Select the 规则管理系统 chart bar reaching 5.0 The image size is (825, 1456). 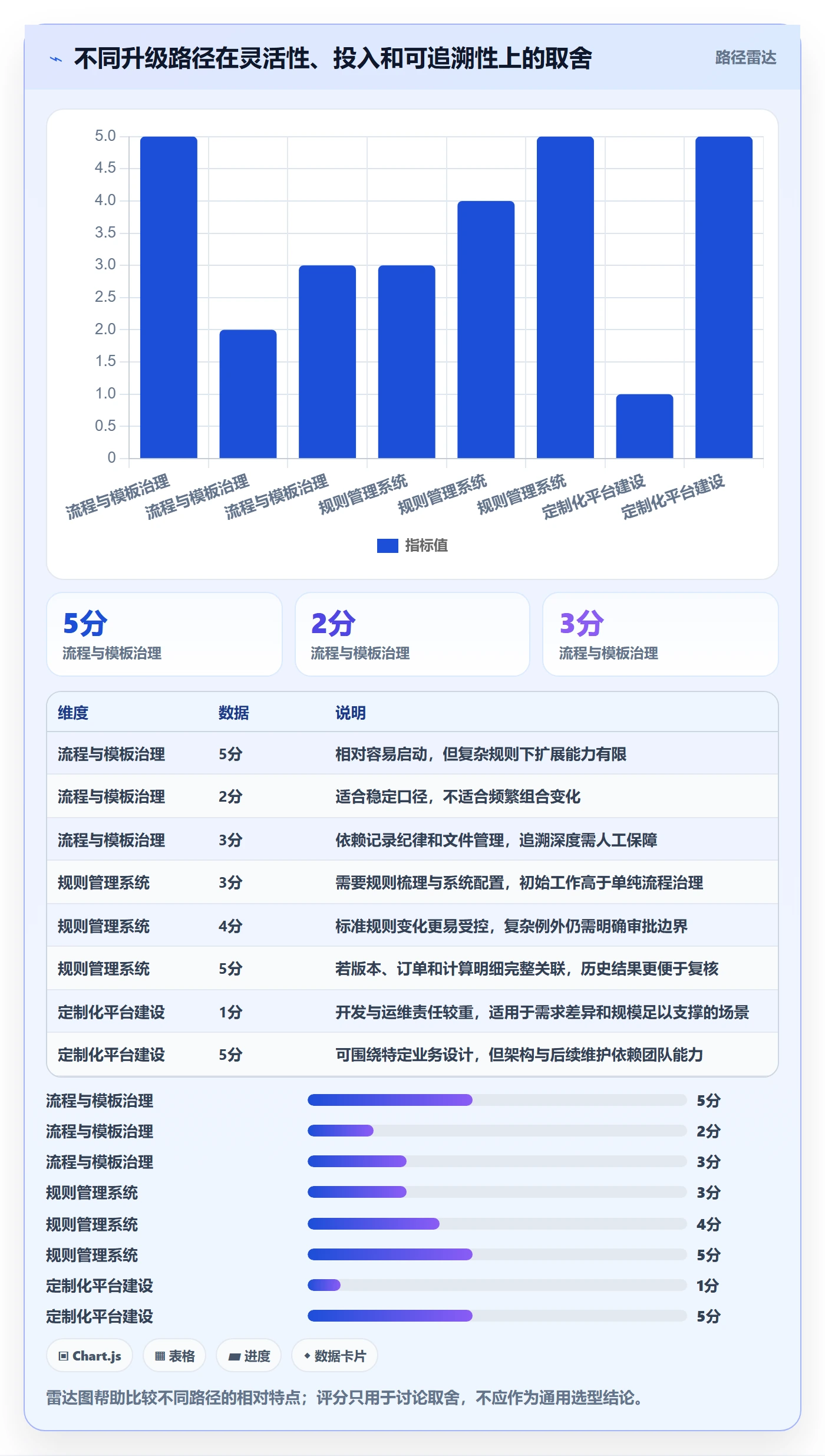click(565, 297)
